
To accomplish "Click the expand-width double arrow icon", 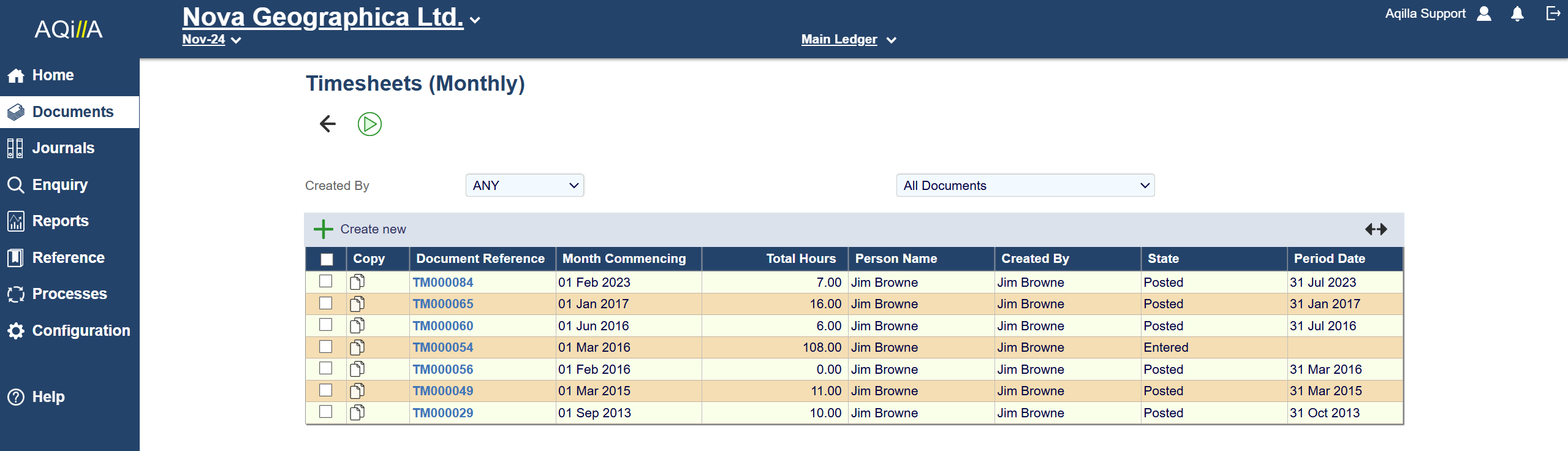I will click(1376, 229).
